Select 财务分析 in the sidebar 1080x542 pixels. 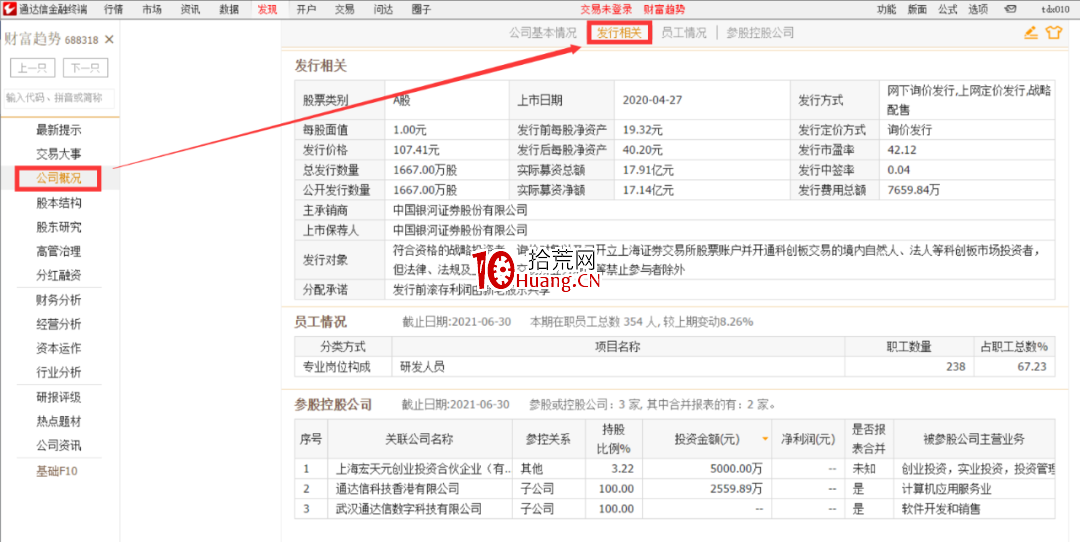59,300
